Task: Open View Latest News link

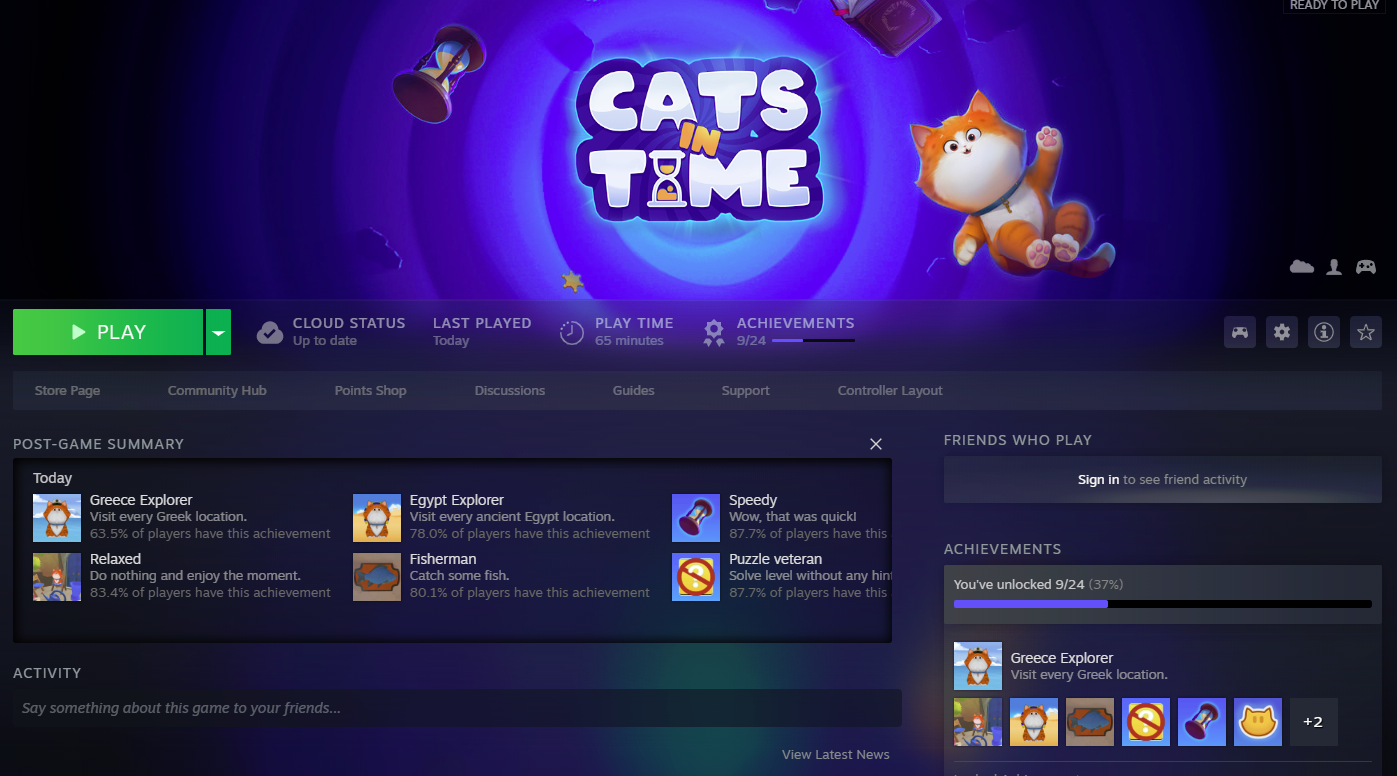Action: [836, 754]
